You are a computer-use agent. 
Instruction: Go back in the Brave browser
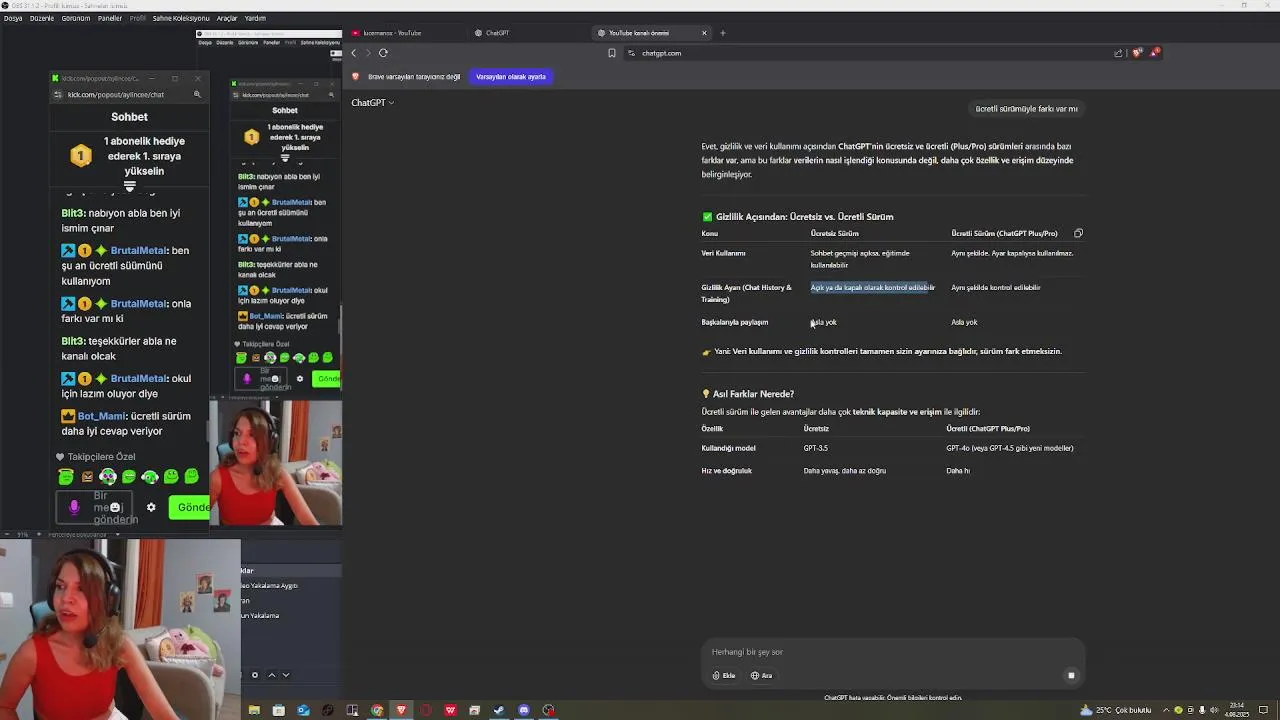pos(353,53)
